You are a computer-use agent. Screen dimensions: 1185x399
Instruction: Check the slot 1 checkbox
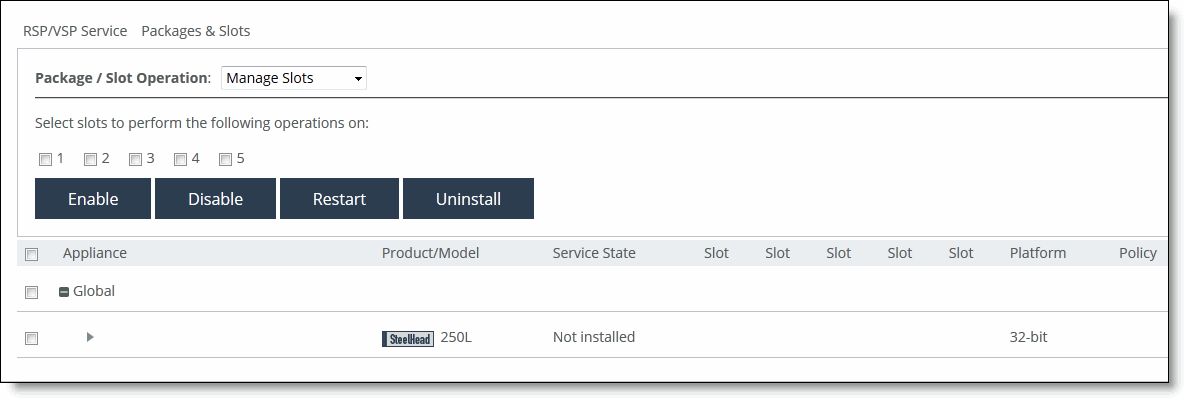pyautogui.click(x=45, y=159)
